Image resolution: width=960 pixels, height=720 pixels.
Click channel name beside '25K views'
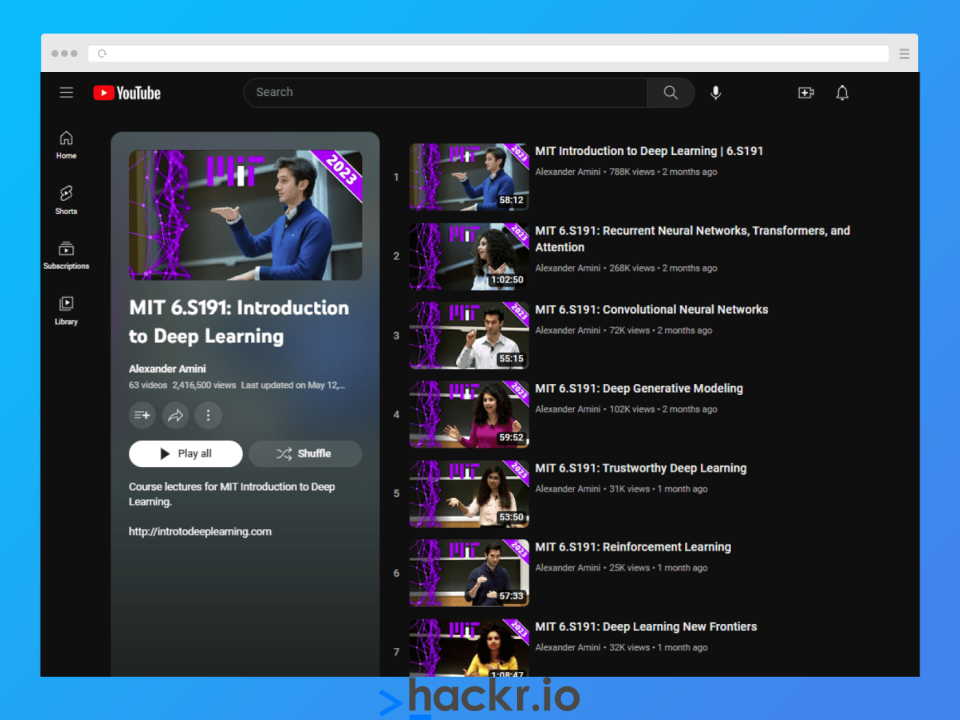[568, 568]
